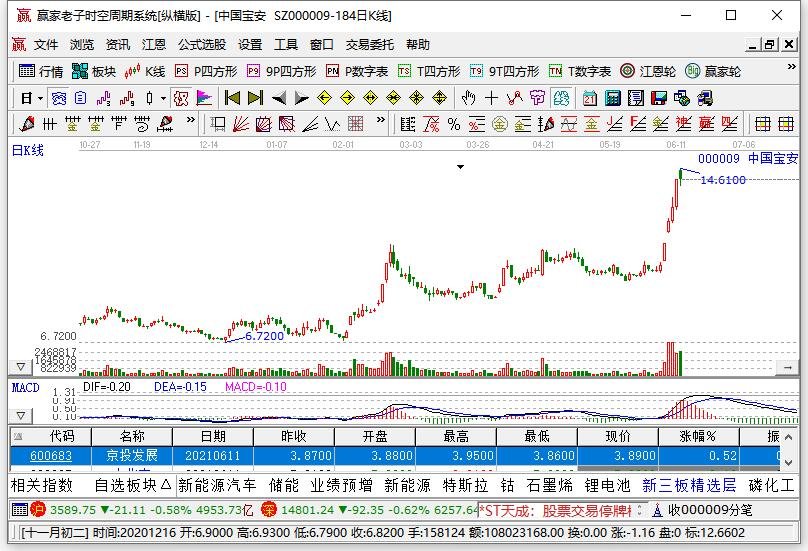Switch to the 新能源汽车 tab
Viewport: 808px width, 551px height.
tap(217, 485)
